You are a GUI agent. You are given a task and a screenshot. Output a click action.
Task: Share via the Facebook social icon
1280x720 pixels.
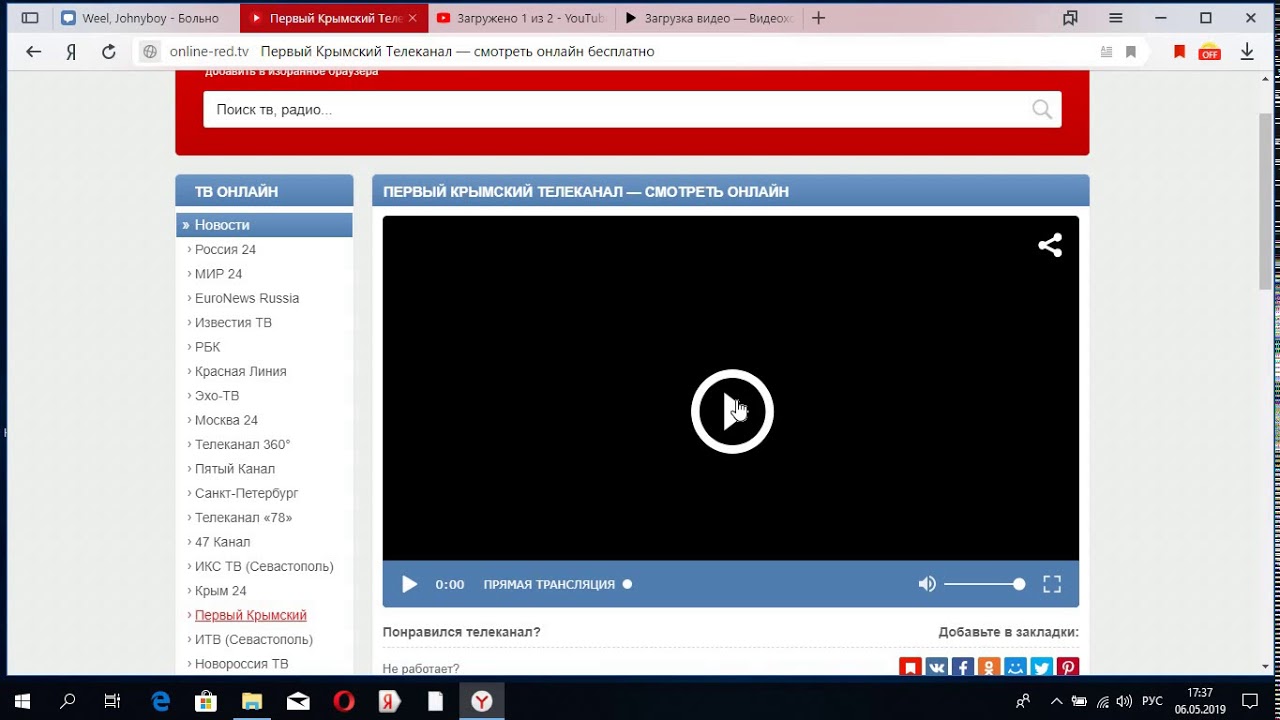[962, 667]
